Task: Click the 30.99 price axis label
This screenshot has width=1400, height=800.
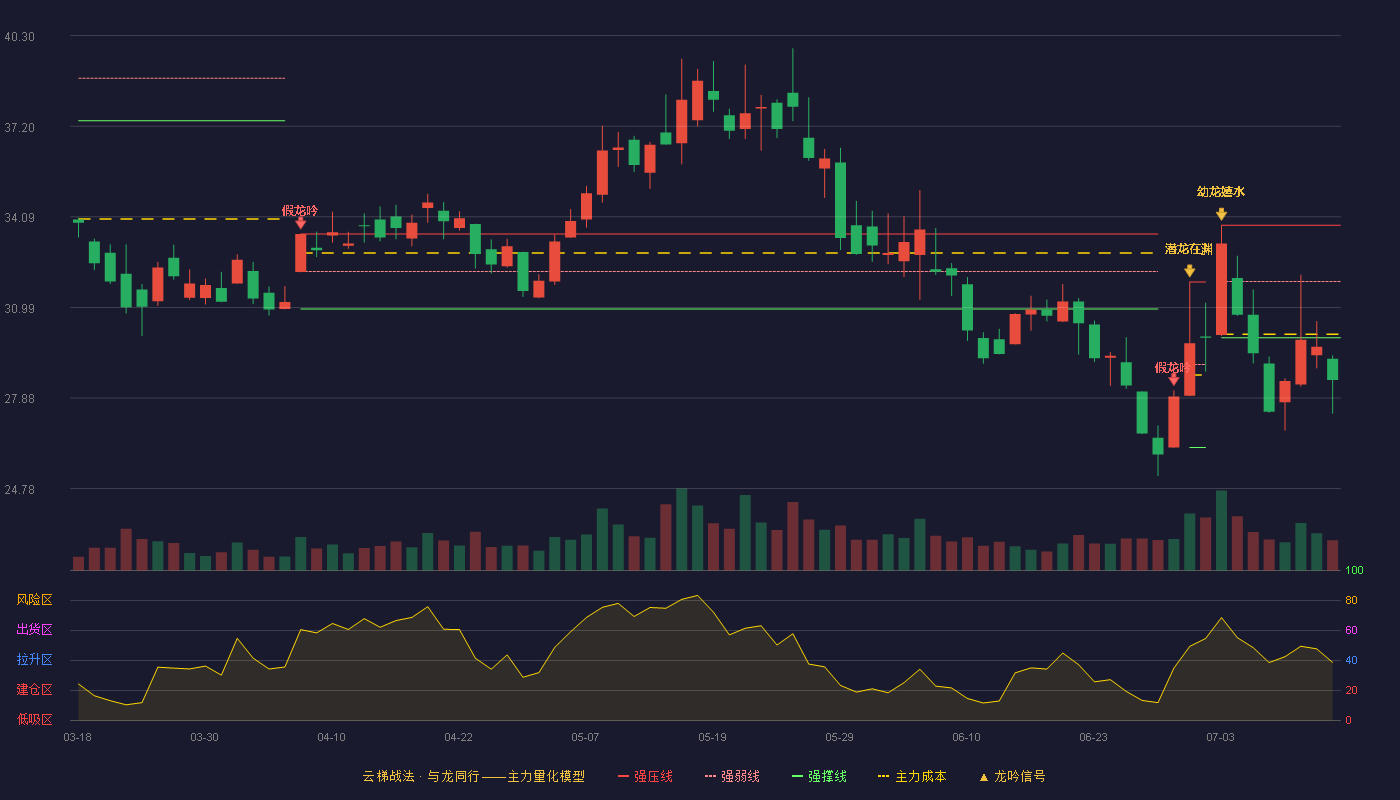Action: coord(19,308)
